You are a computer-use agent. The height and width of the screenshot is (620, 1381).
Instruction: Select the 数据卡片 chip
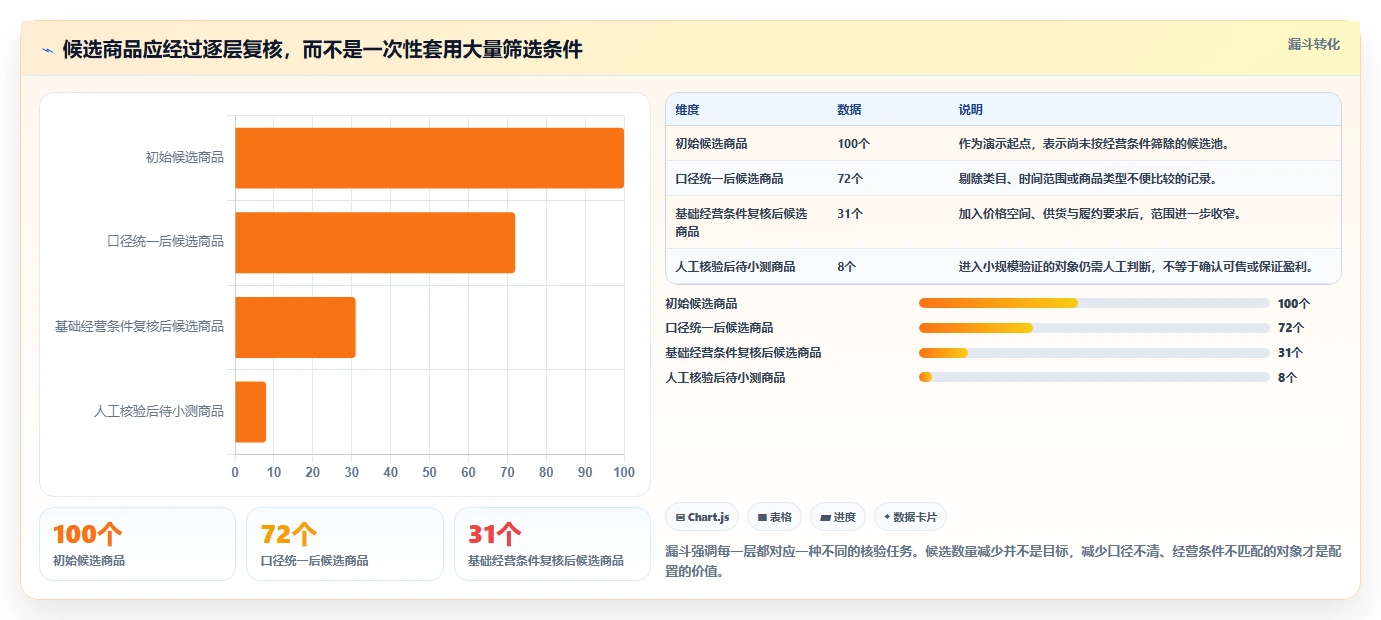(910, 517)
